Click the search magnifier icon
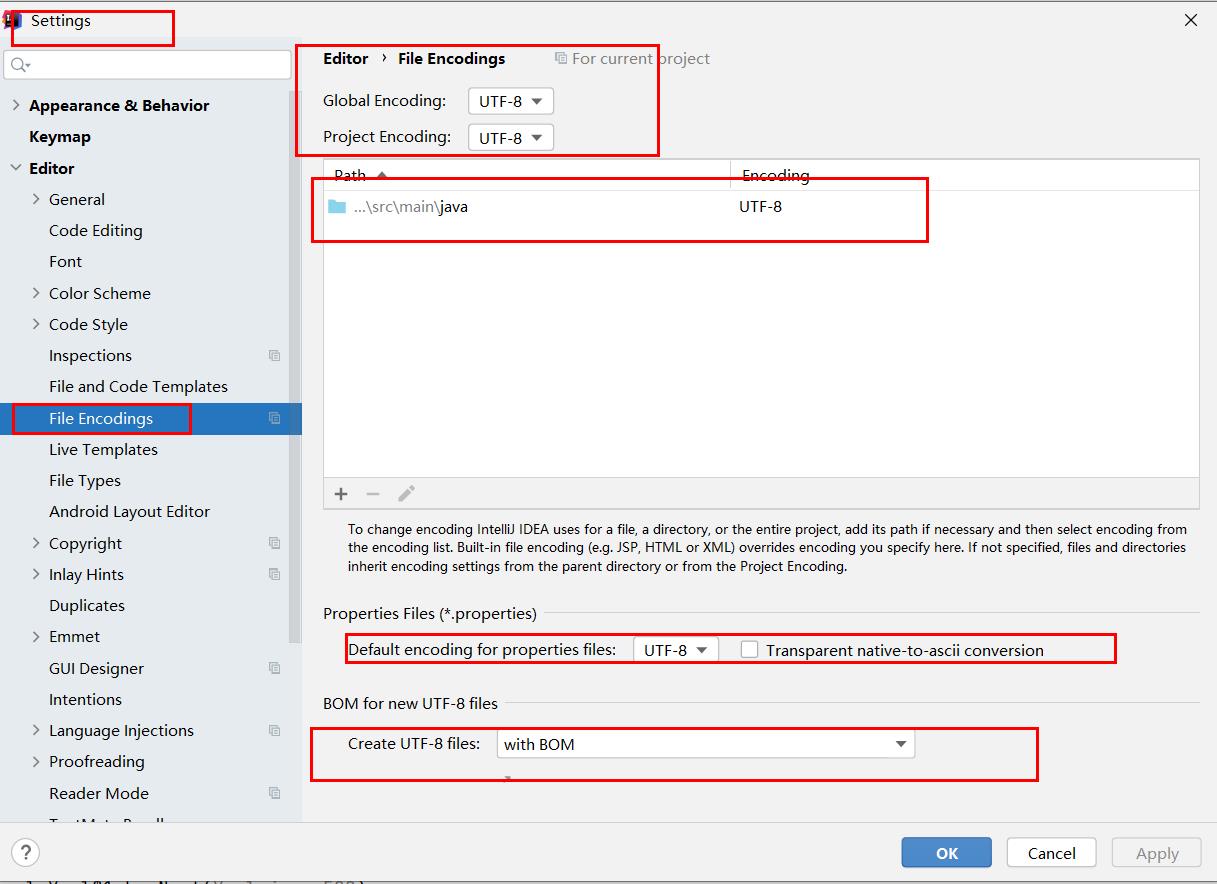Screen dimensions: 1217x884 20,65
